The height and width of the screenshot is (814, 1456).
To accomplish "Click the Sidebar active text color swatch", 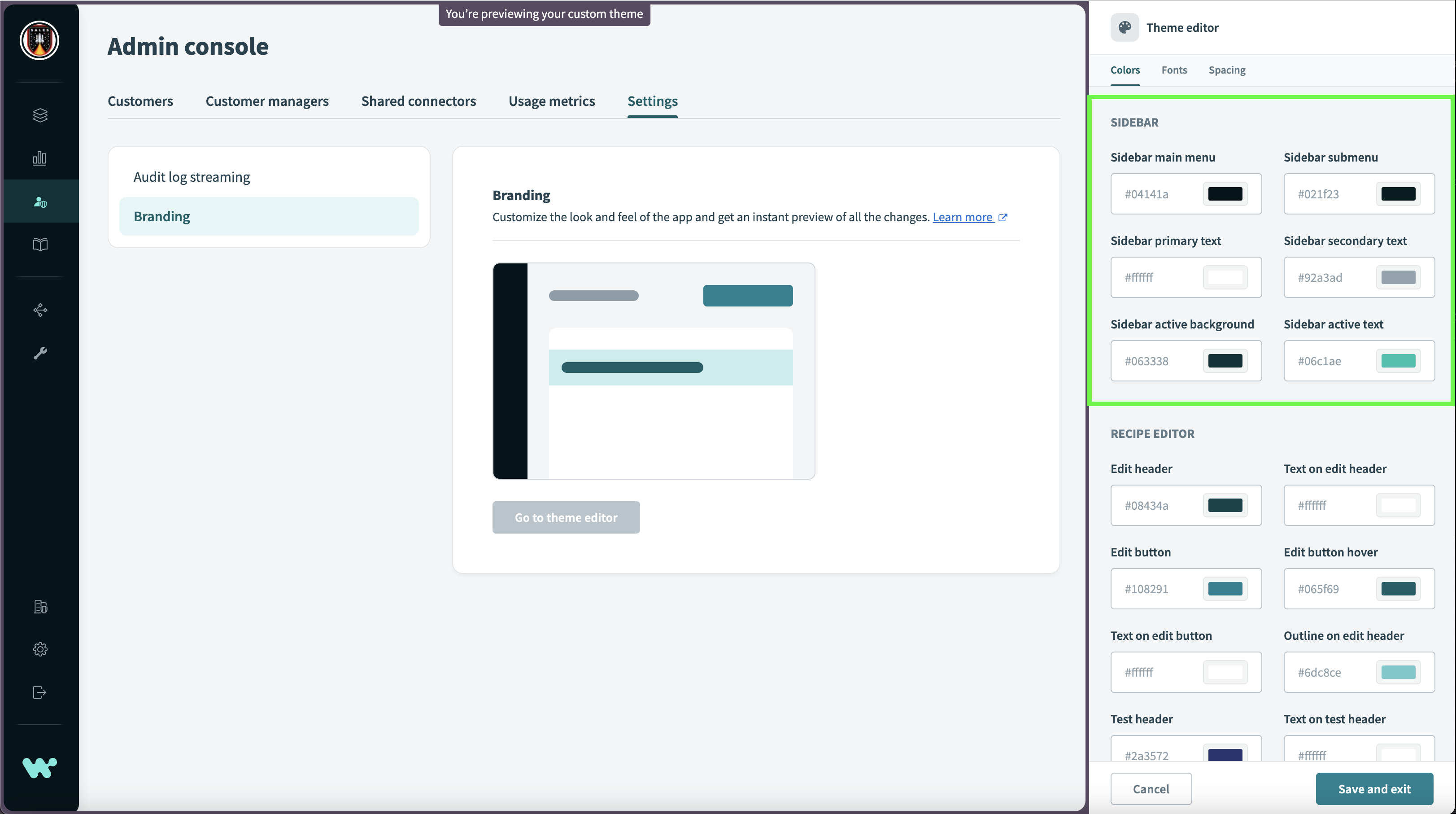I will click(1398, 361).
